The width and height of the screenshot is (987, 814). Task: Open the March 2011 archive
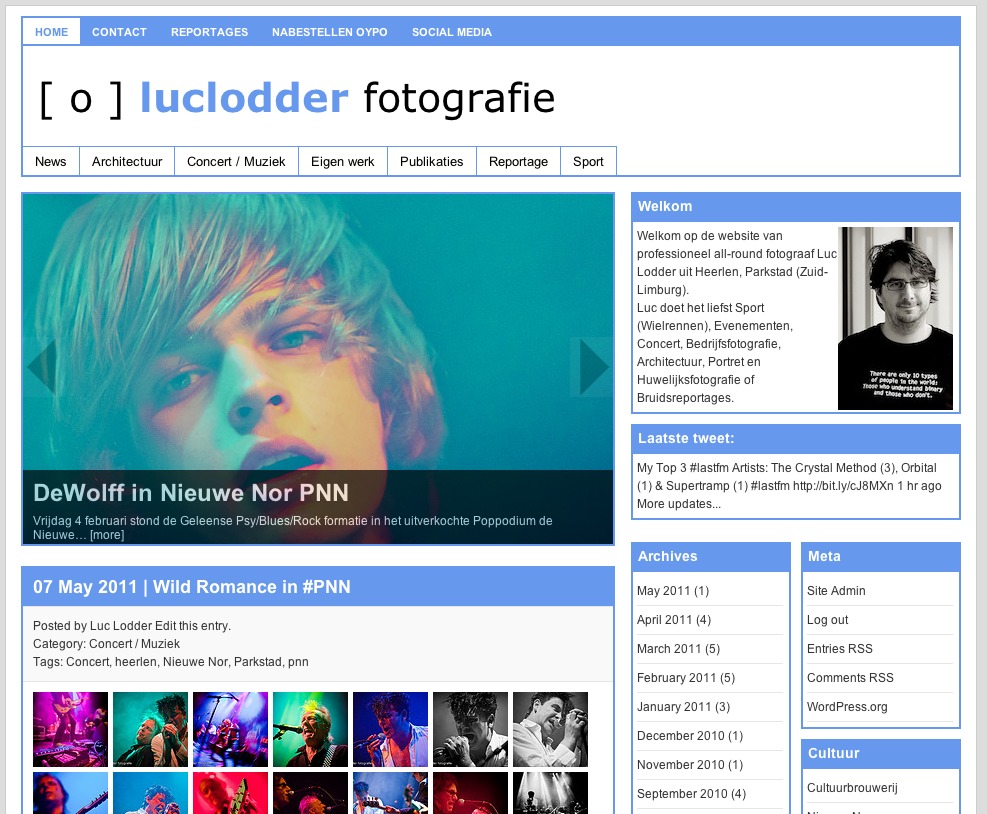click(x=668, y=649)
